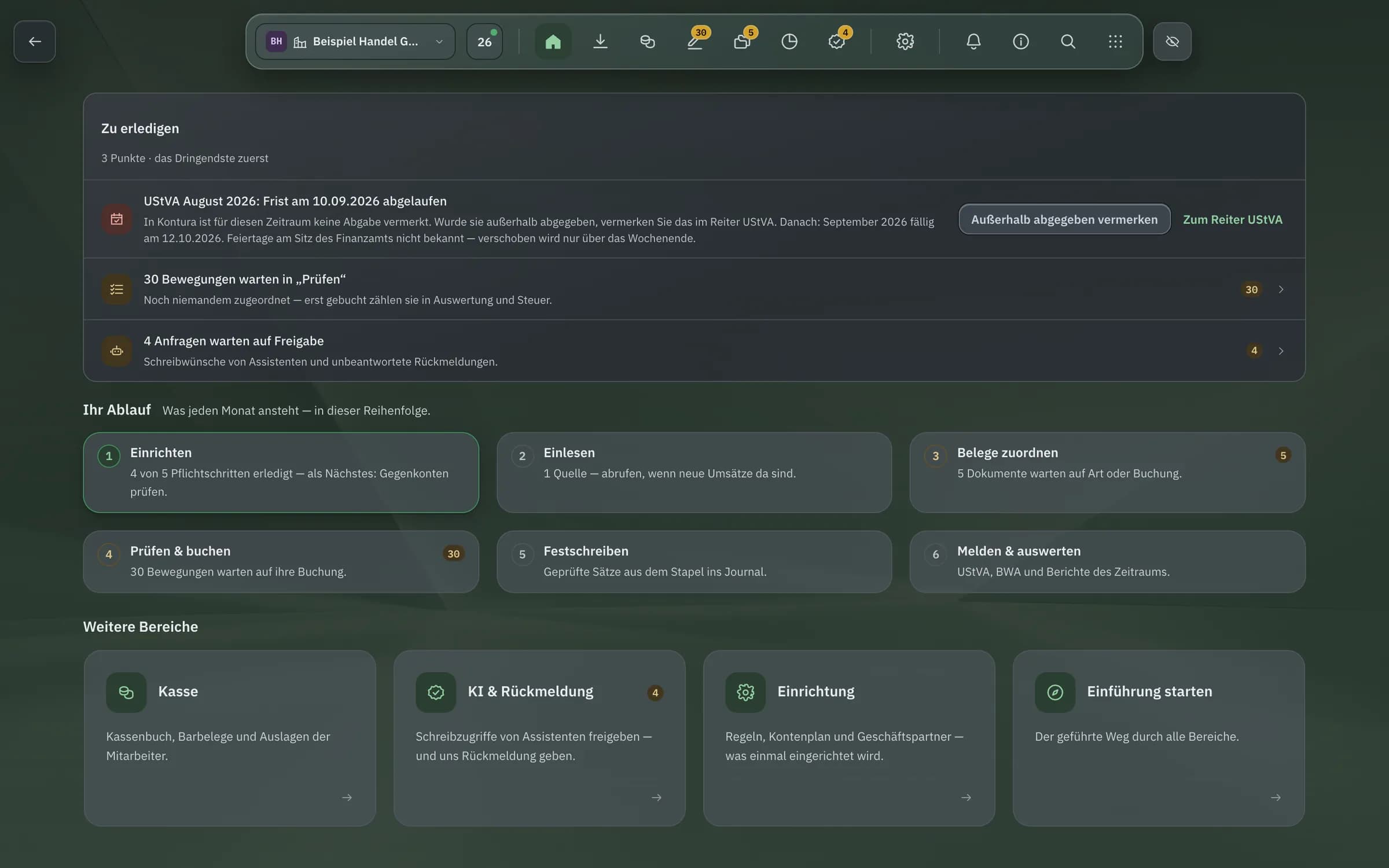Open the KI & Rückmeldung card arrow
The image size is (1389, 868).
coord(656,797)
